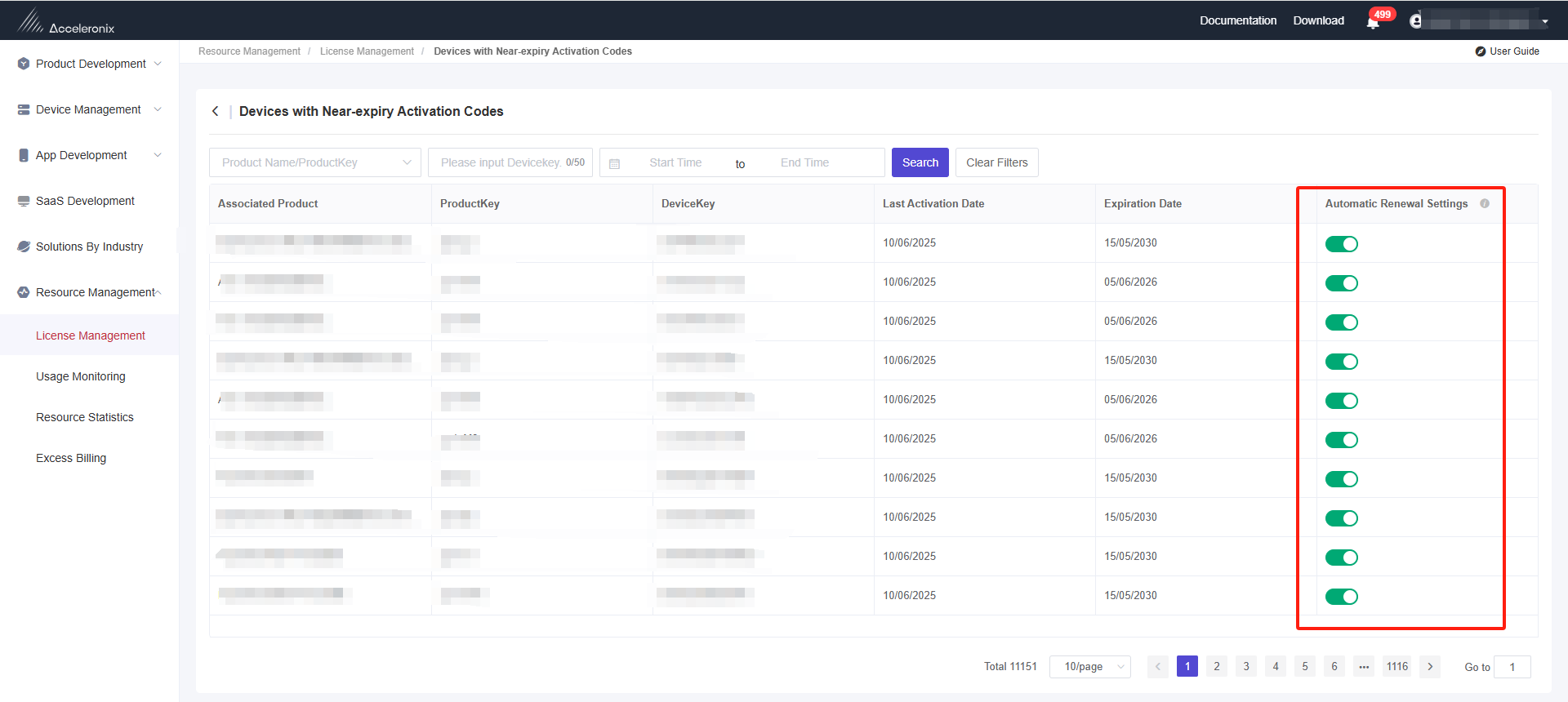The height and width of the screenshot is (702, 1568).
Task: Expand the Product Development menu chevron
Action: click(x=158, y=64)
